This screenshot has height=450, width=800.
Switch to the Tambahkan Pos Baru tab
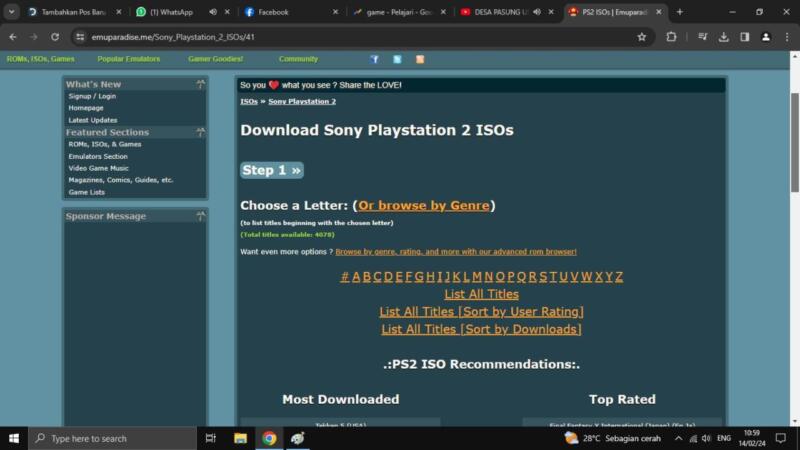point(73,12)
